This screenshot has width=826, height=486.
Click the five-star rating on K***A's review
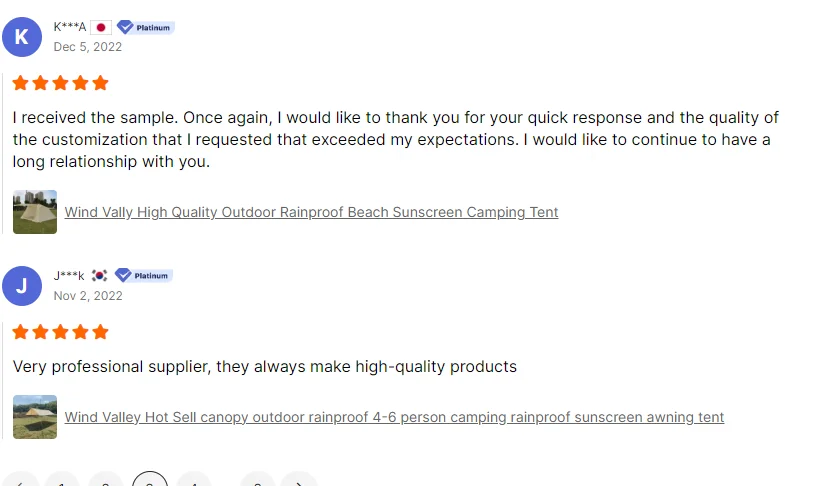pyautogui.click(x=61, y=83)
